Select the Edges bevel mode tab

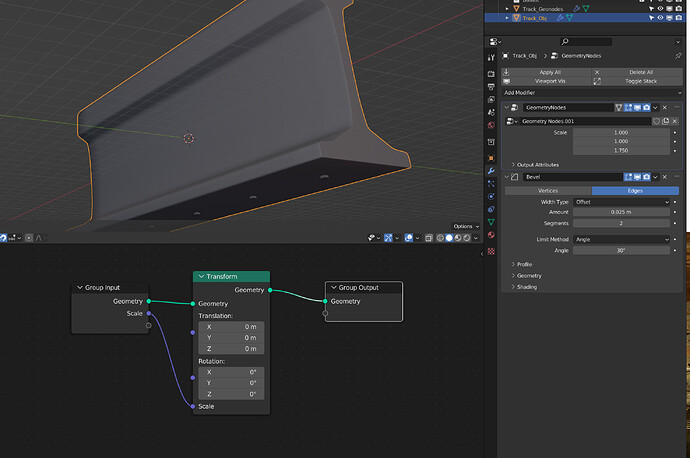pyautogui.click(x=635, y=191)
